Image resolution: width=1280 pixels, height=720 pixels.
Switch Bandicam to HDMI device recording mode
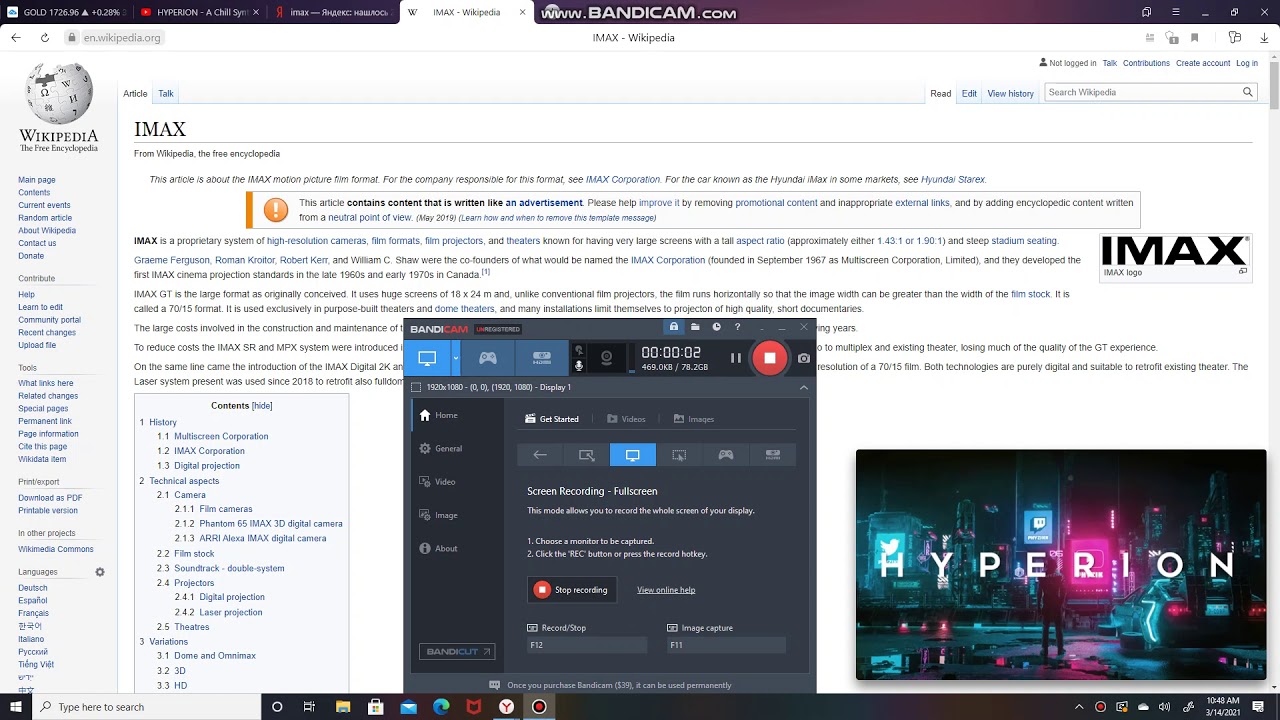542,358
